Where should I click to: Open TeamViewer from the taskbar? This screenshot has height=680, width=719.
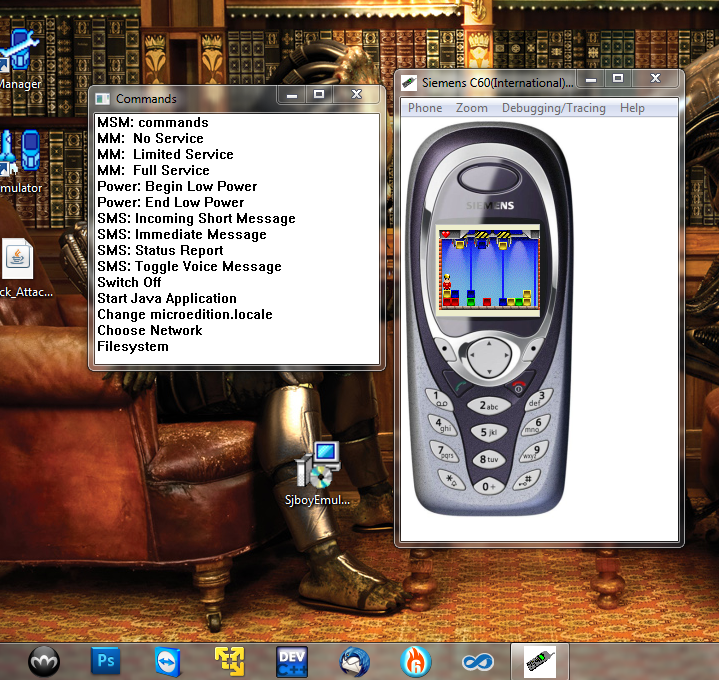pos(168,662)
